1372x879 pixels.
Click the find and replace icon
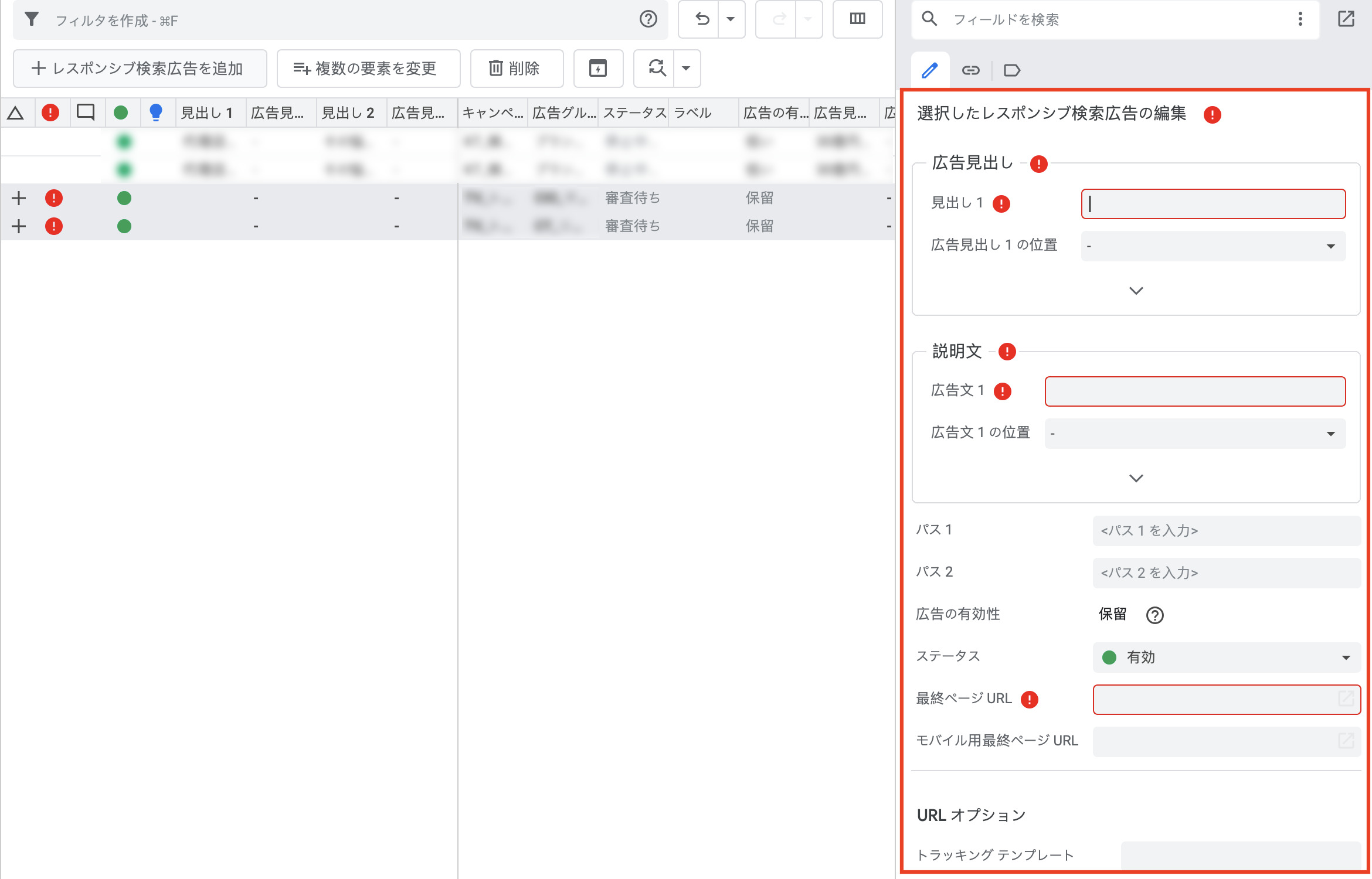(x=657, y=69)
